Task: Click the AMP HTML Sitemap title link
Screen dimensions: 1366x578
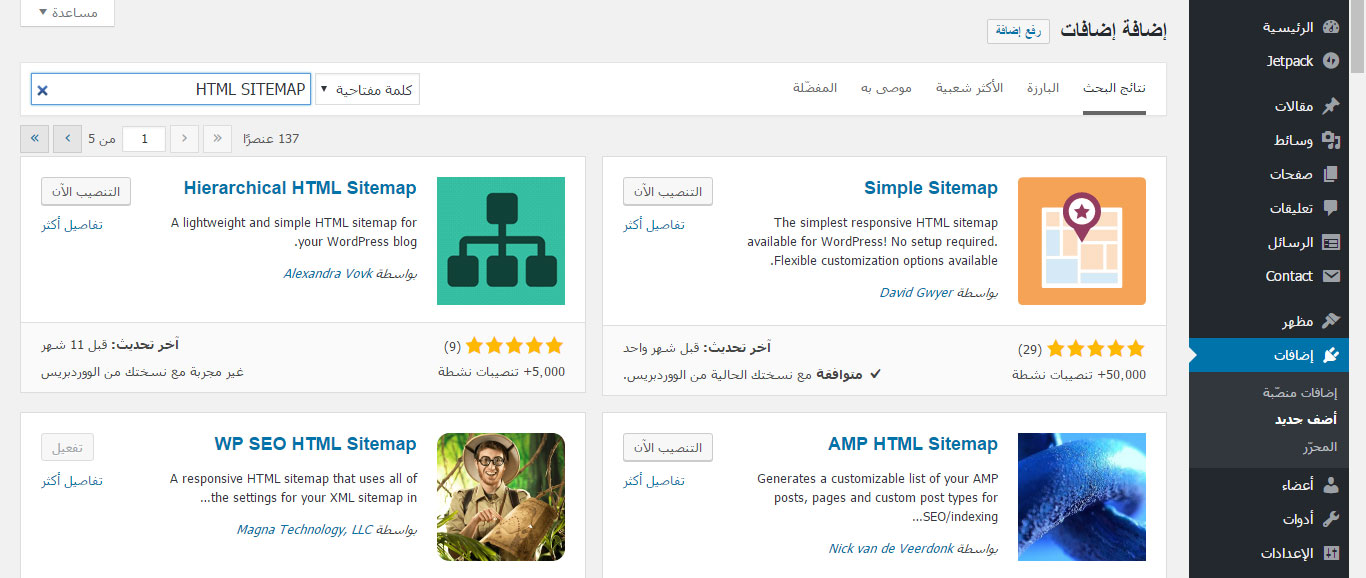Action: click(913, 444)
